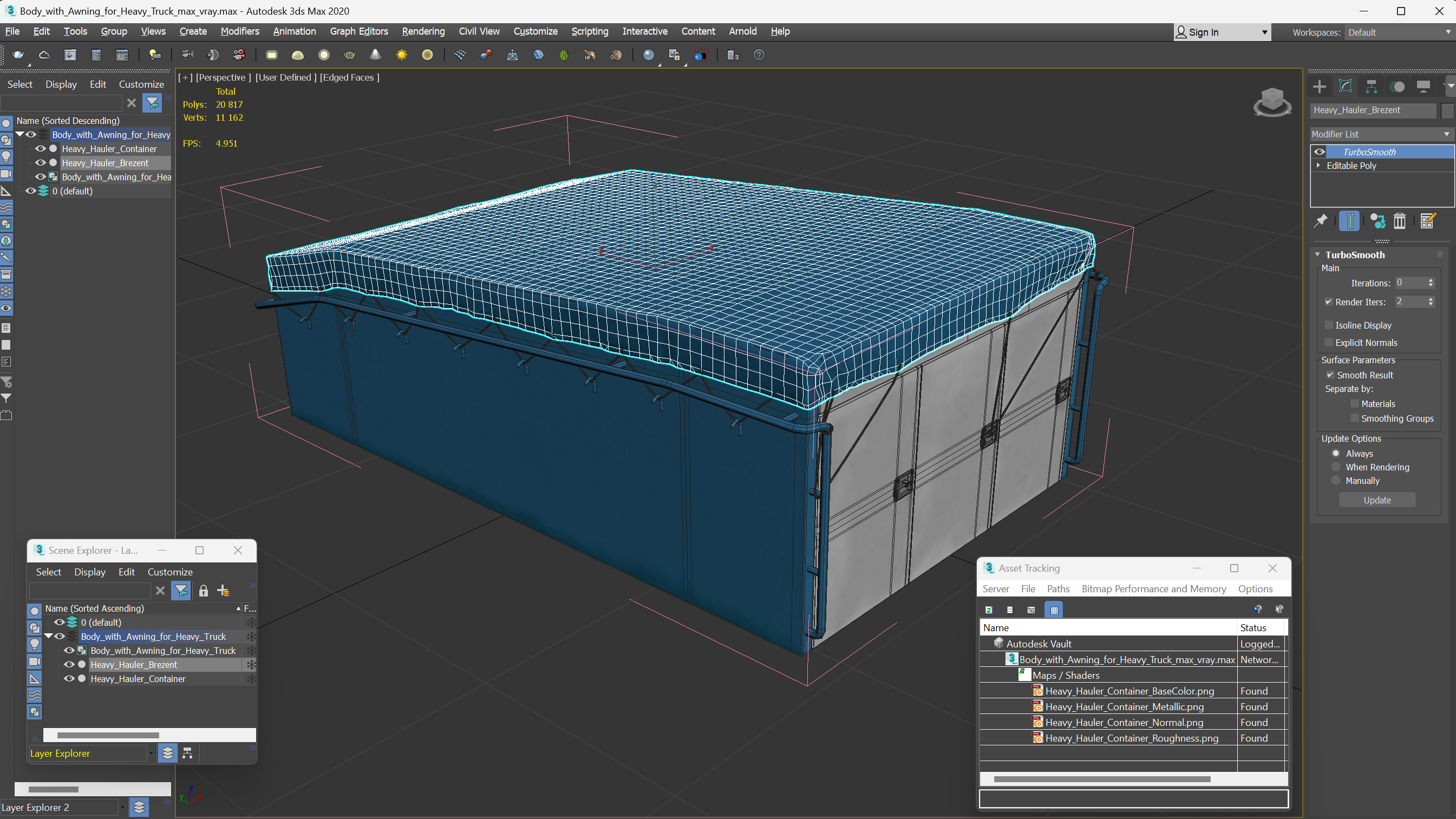Click the layers icon beside Layer Explorer 2
The width and height of the screenshot is (1456, 819).
139,807
